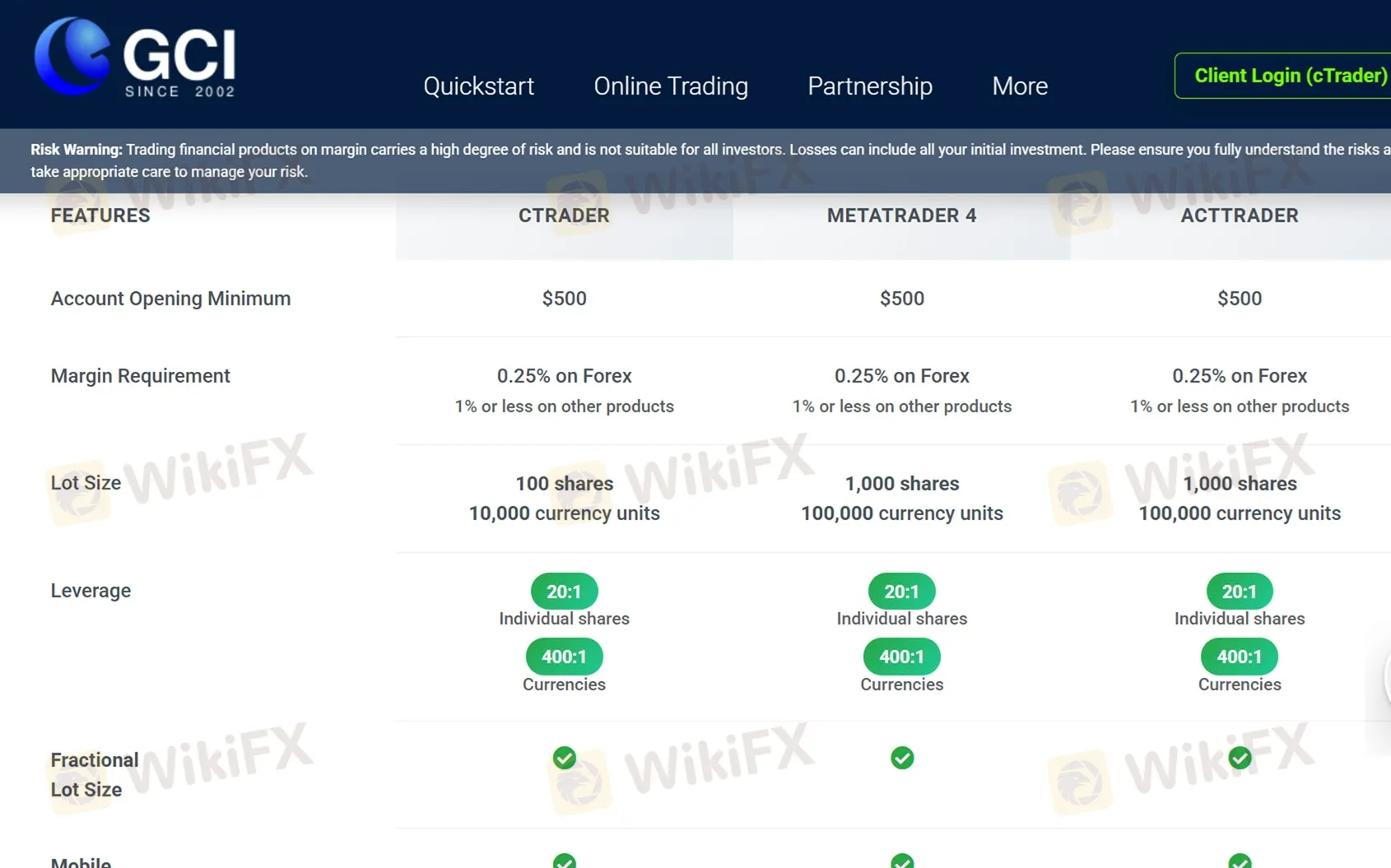Click MetaTrader 4's 0.25% on Forex margin

tap(902, 376)
